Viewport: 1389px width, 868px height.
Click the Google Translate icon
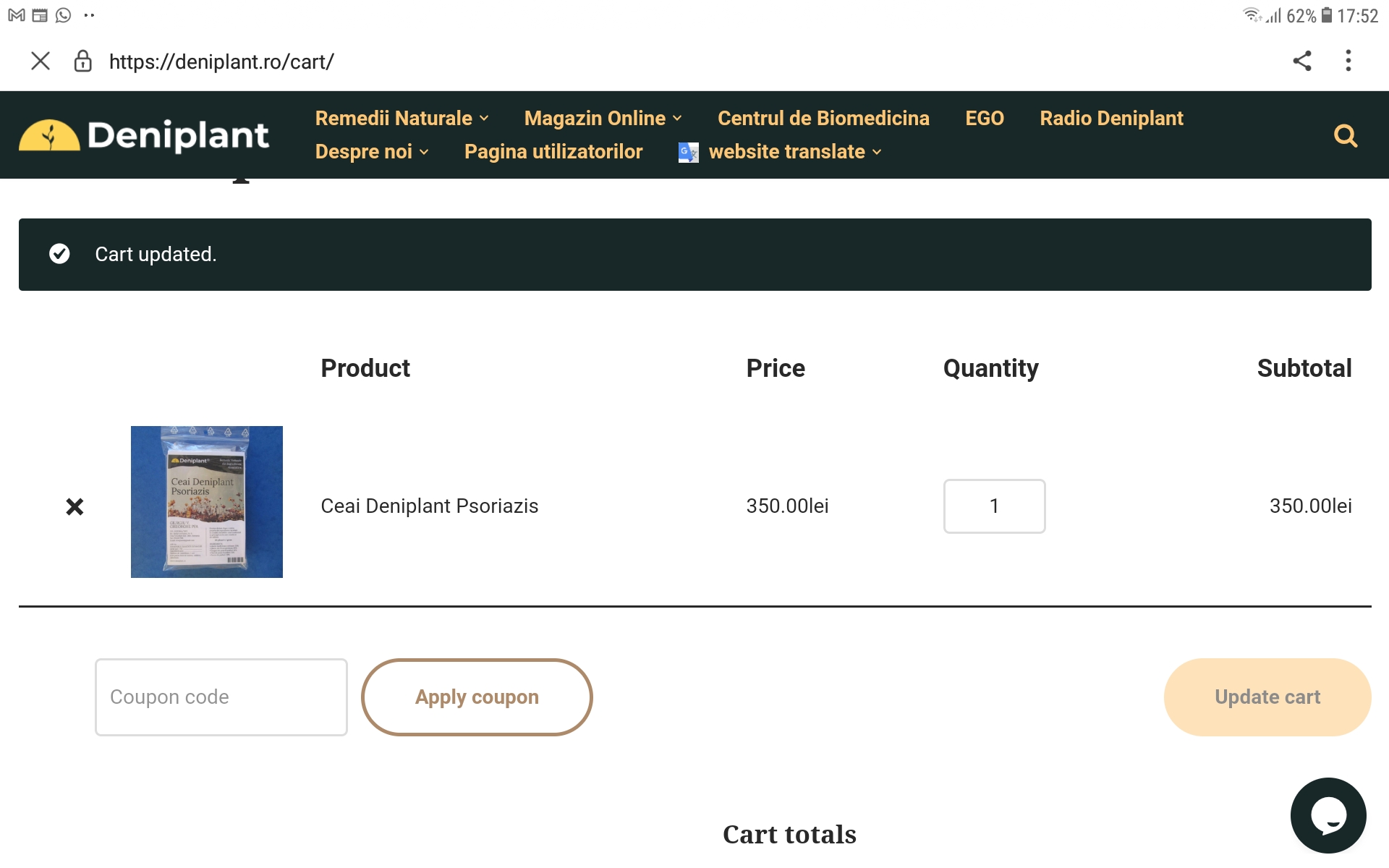(688, 152)
